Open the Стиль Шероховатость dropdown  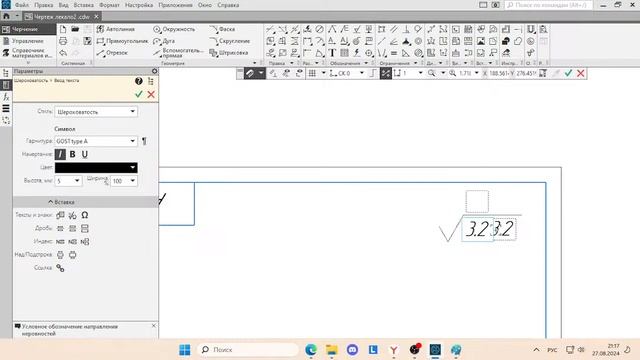(96, 111)
